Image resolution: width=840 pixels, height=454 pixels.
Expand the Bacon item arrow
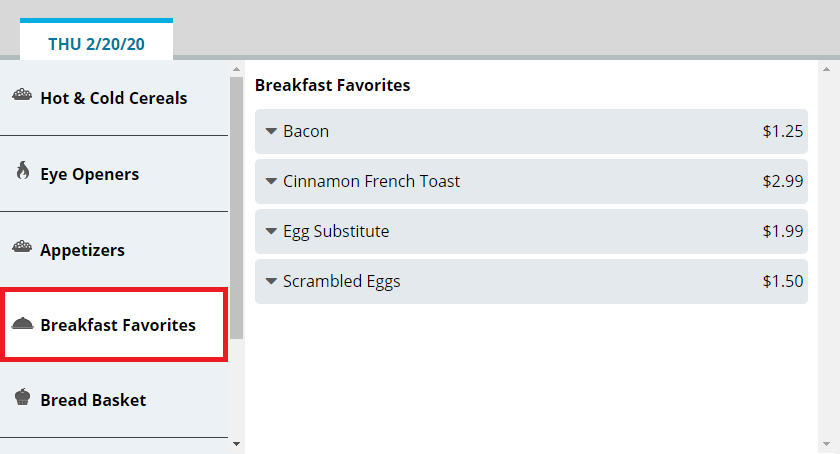(x=271, y=132)
